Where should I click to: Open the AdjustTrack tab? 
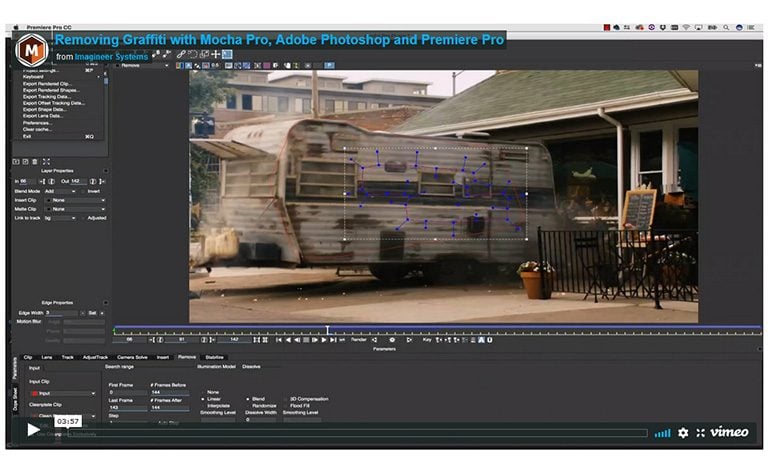point(95,357)
